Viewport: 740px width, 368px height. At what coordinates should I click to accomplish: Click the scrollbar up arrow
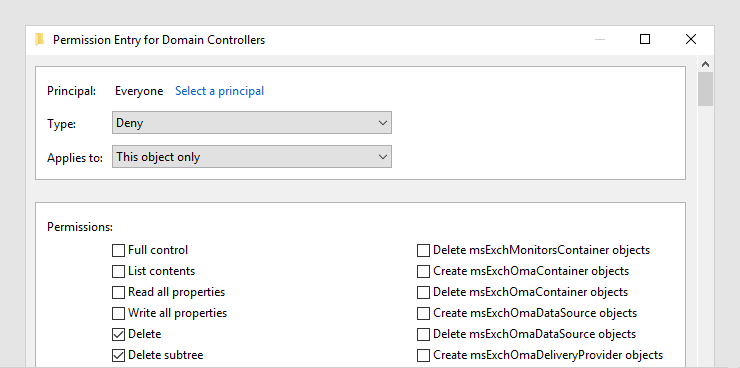tap(706, 64)
